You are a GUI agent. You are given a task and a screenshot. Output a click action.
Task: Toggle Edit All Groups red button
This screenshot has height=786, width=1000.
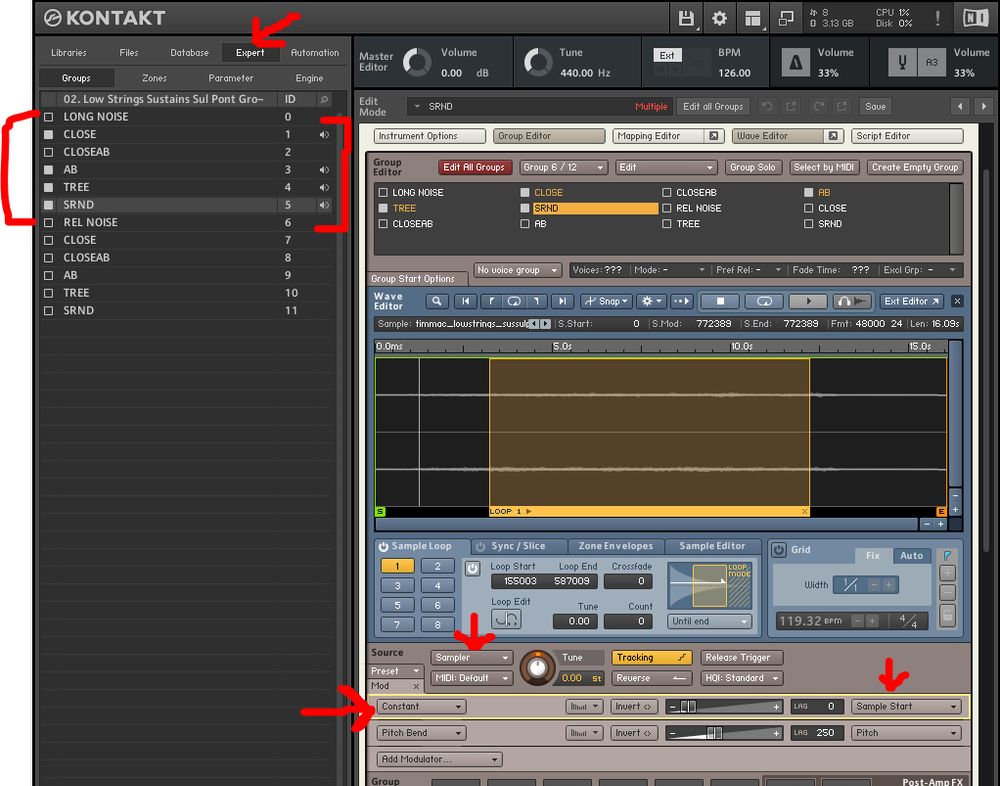474,167
